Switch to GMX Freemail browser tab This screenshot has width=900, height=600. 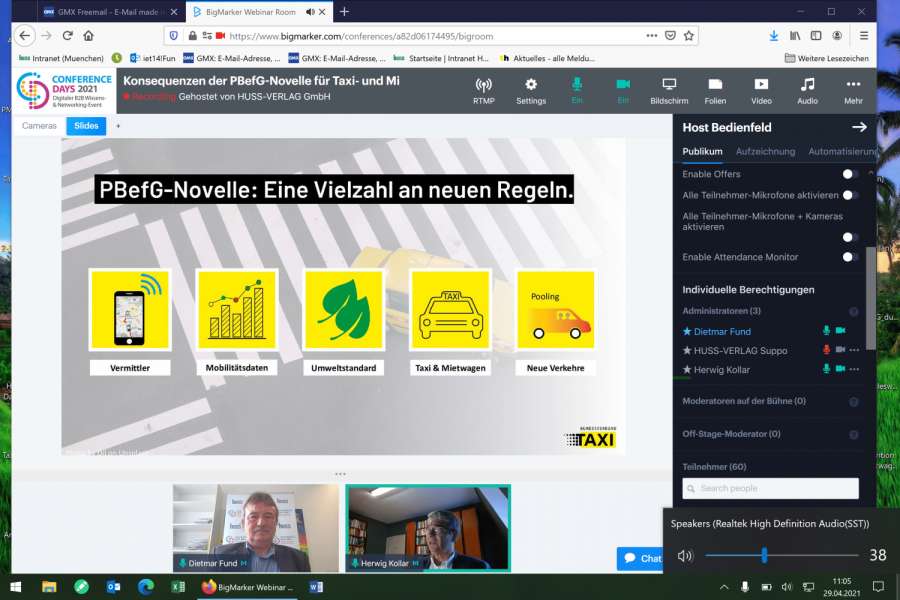coord(109,11)
